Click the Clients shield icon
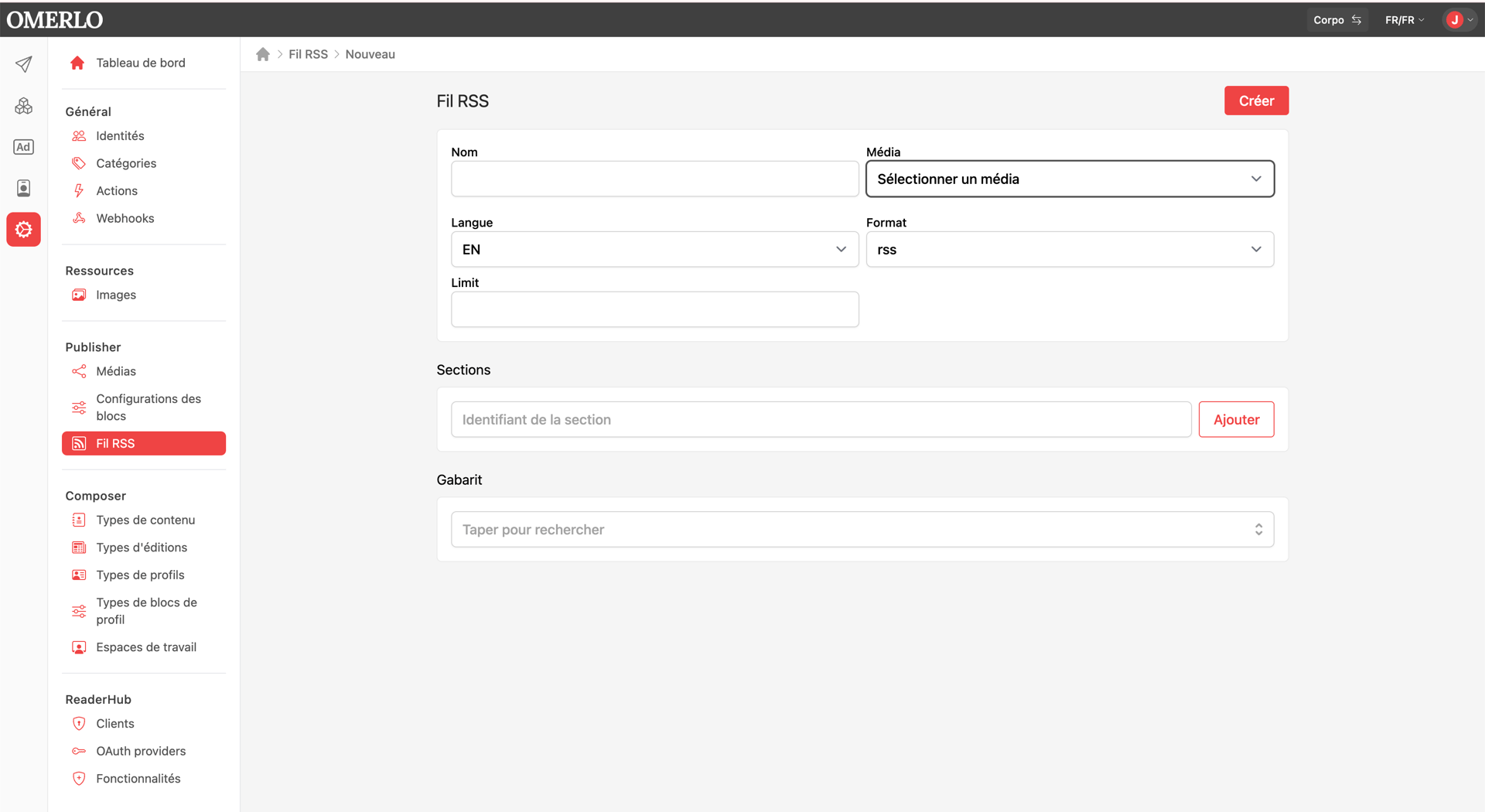This screenshot has height=812, width=1485. click(79, 724)
